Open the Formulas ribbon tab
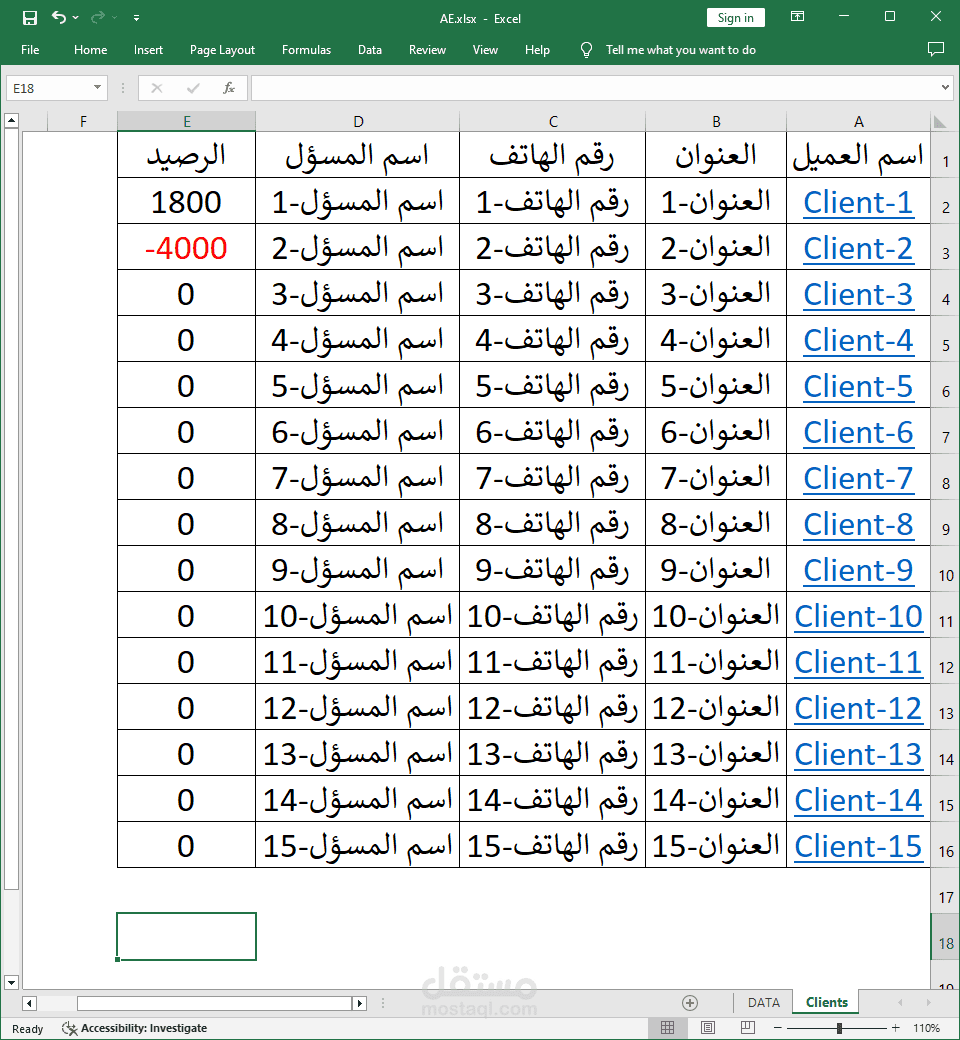Image resolution: width=960 pixels, height=1040 pixels. [x=306, y=50]
